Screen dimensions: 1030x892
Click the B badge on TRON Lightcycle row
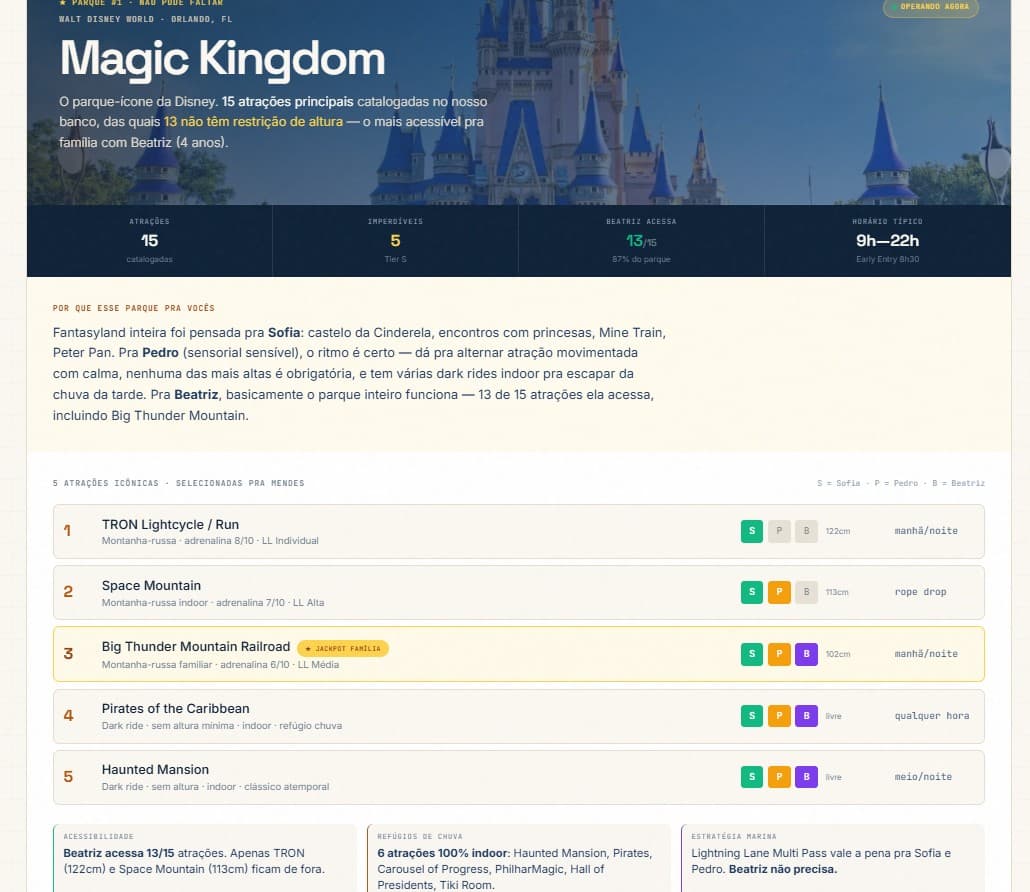point(806,531)
